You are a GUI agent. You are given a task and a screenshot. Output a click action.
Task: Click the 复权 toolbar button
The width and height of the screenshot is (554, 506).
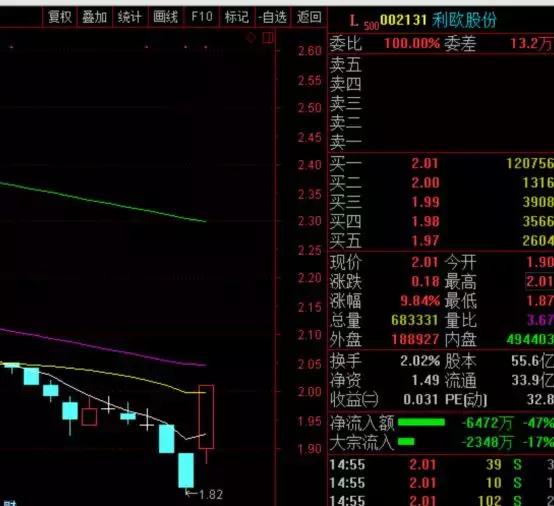click(x=60, y=17)
